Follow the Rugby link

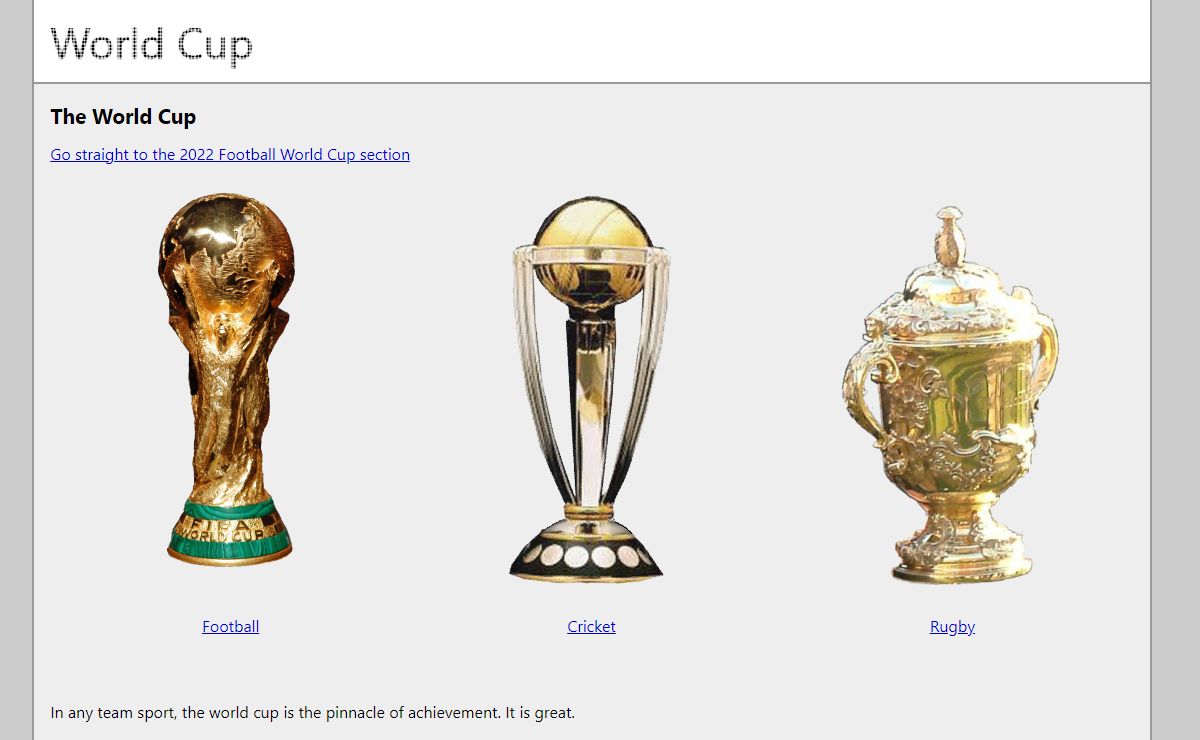(x=952, y=627)
